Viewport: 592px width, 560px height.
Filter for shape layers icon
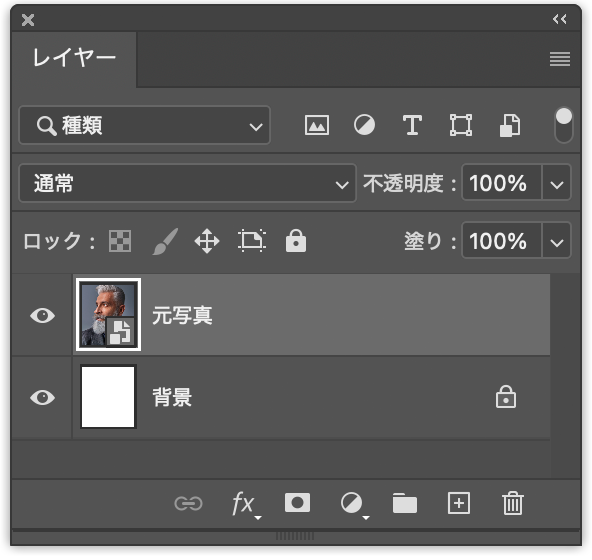(x=461, y=125)
